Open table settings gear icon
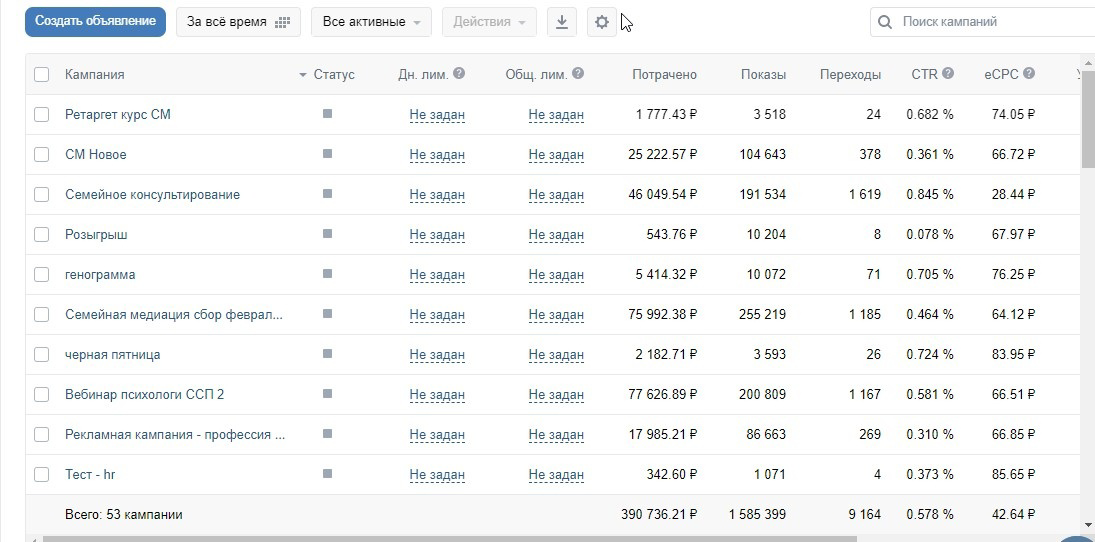This screenshot has width=1095, height=542. [601, 22]
